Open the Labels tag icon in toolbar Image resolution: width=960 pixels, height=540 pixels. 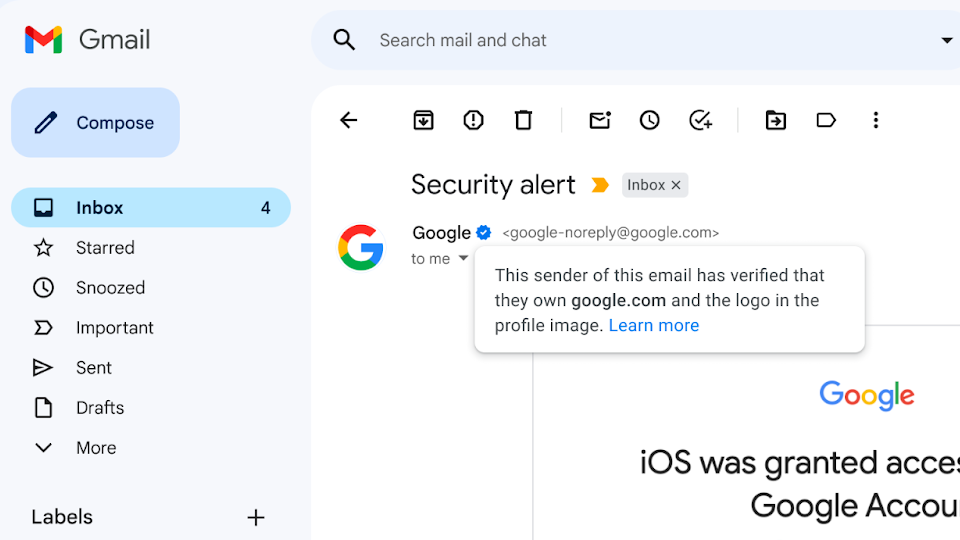[826, 120]
